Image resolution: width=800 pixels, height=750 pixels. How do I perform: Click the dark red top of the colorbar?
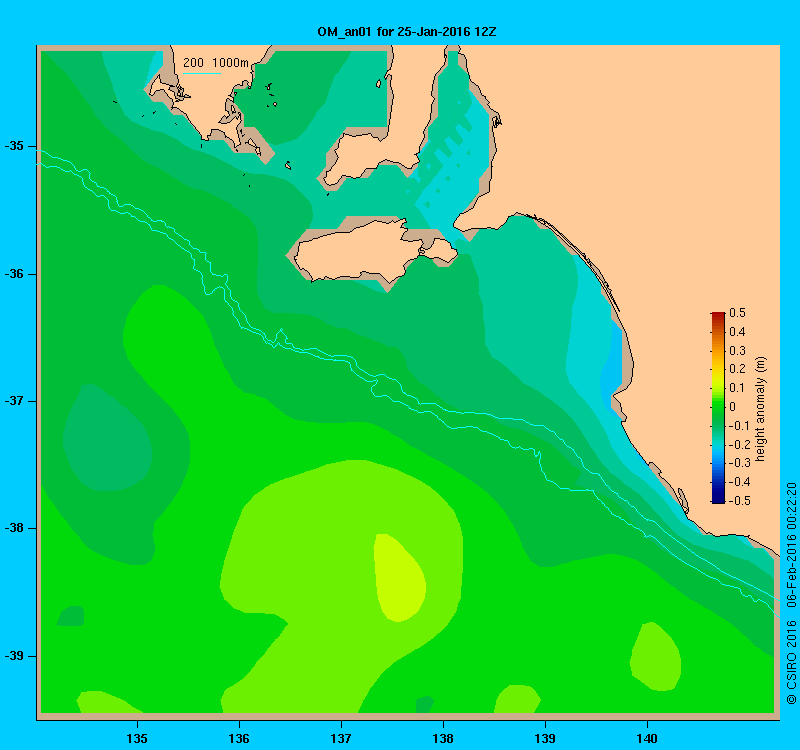point(718,315)
